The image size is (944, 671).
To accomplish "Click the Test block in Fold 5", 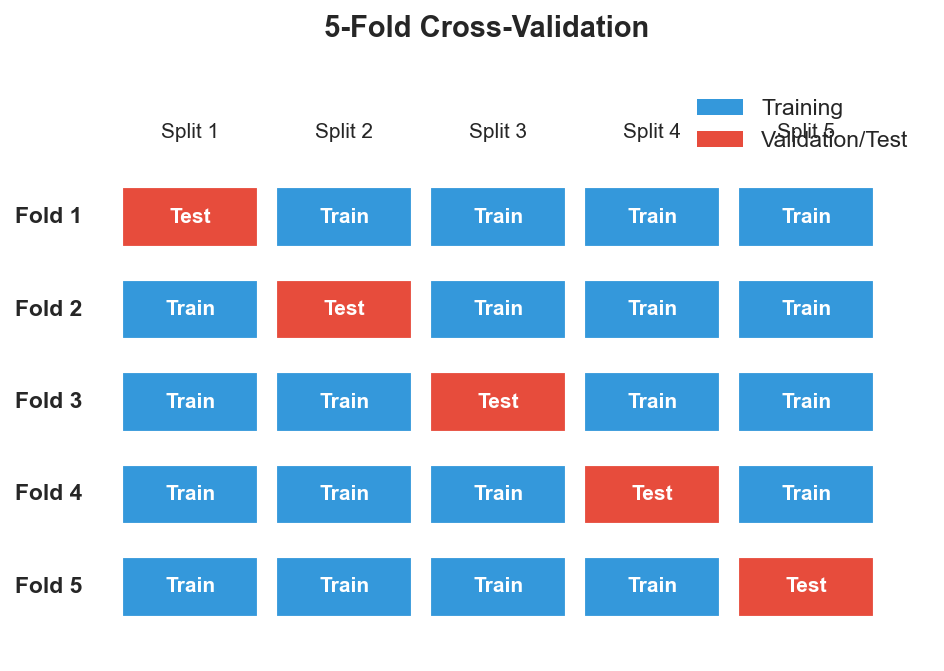I will pos(806,586).
